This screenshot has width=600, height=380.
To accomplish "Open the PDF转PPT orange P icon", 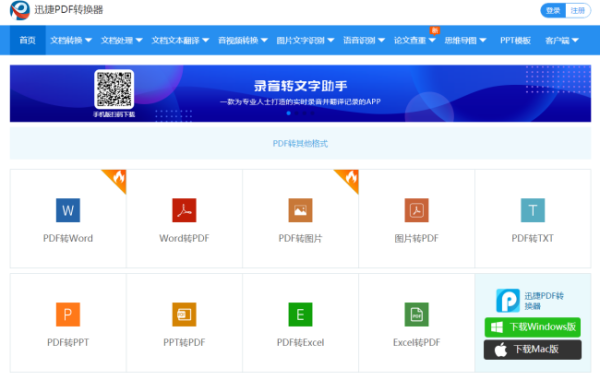I will (x=68, y=314).
